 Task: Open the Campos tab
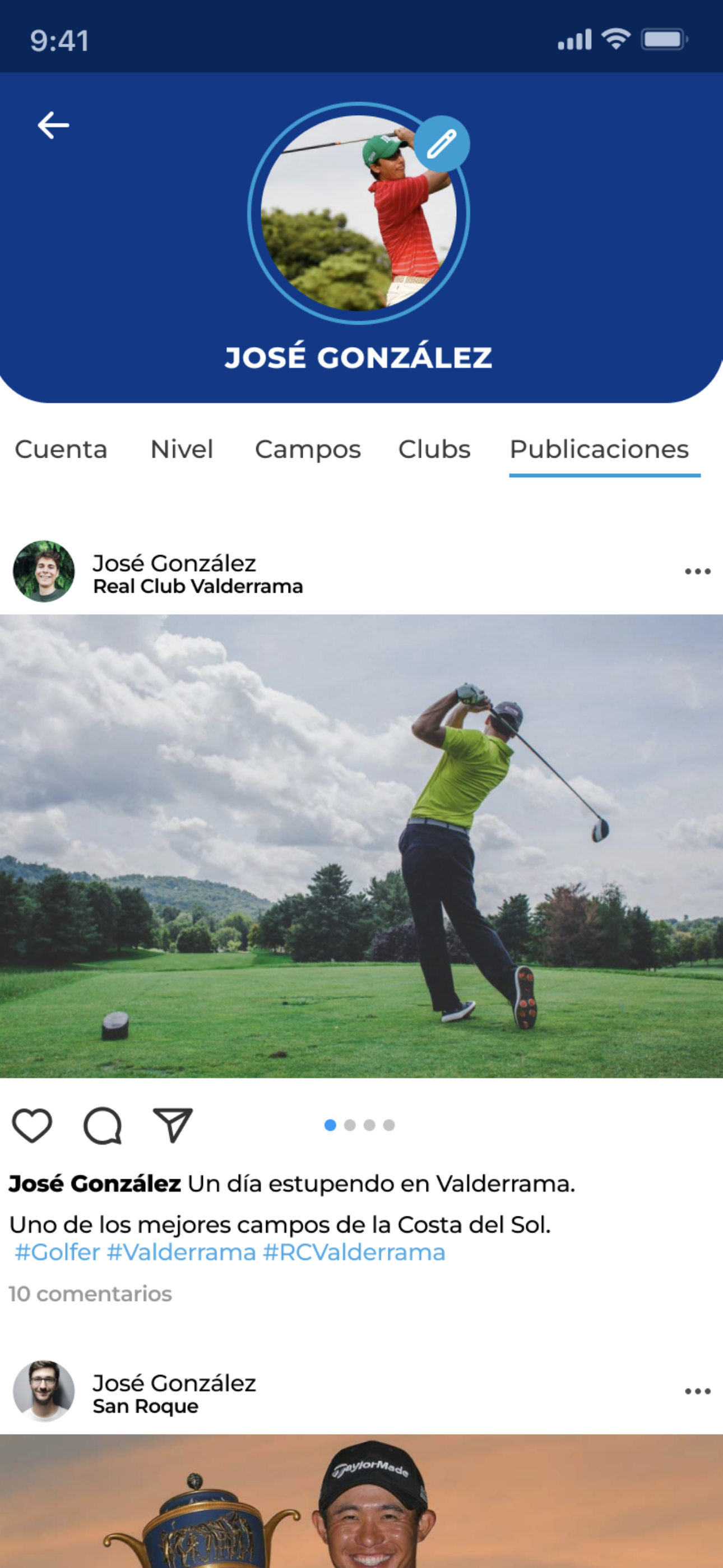(308, 450)
